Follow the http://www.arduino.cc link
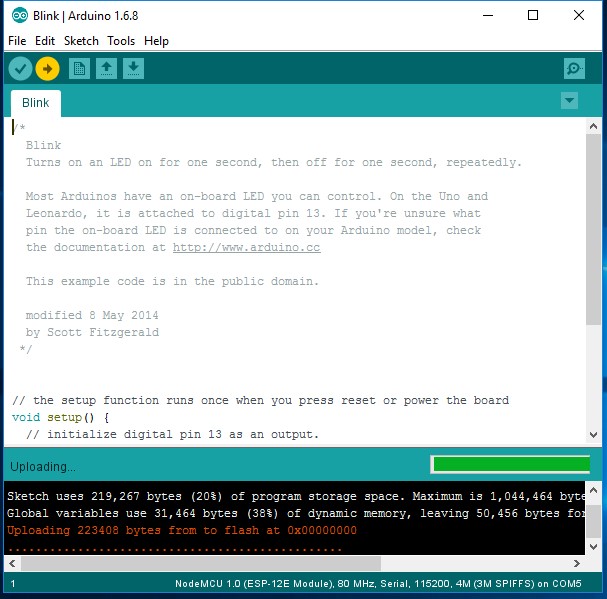Viewport: 607px width, 599px height. pyautogui.click(x=247, y=247)
